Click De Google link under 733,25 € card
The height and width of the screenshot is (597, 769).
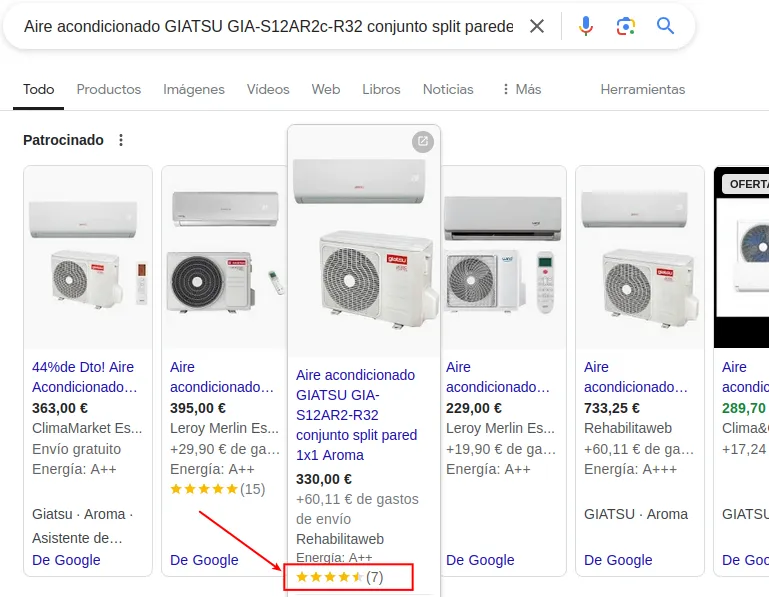click(x=618, y=560)
